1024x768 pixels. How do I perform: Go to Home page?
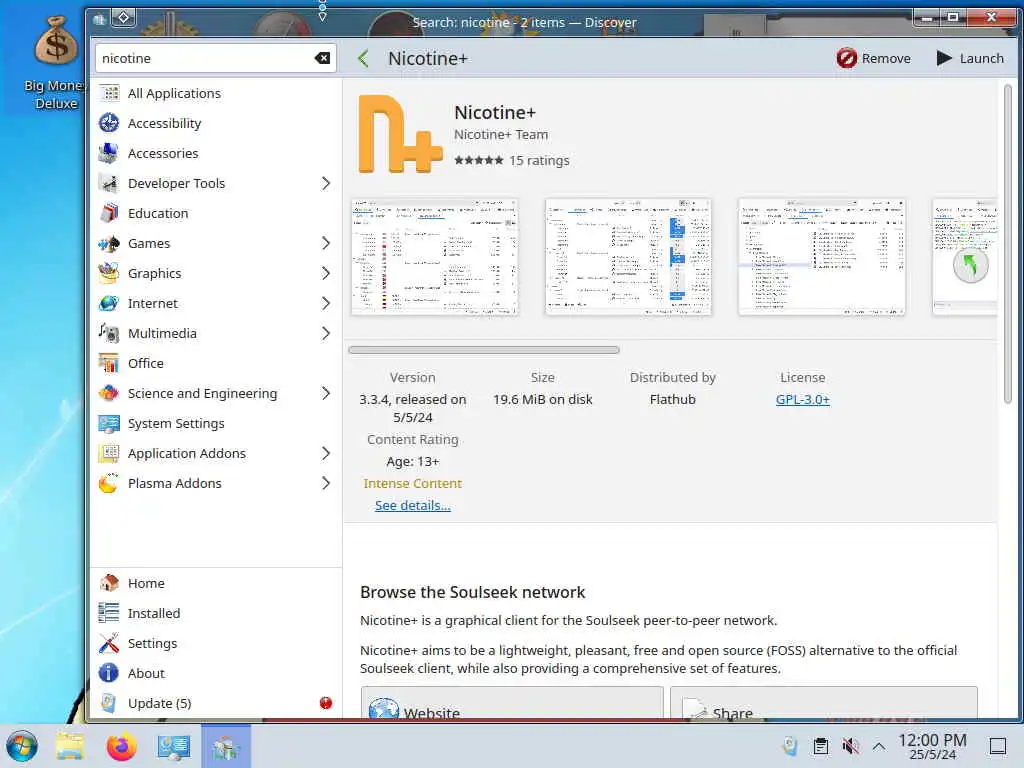point(216,583)
